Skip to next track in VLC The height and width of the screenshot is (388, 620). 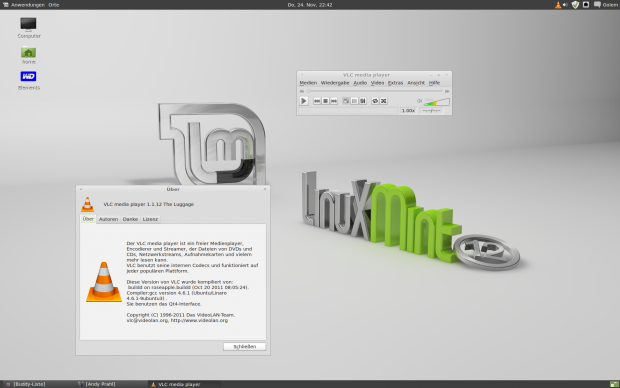coord(334,101)
